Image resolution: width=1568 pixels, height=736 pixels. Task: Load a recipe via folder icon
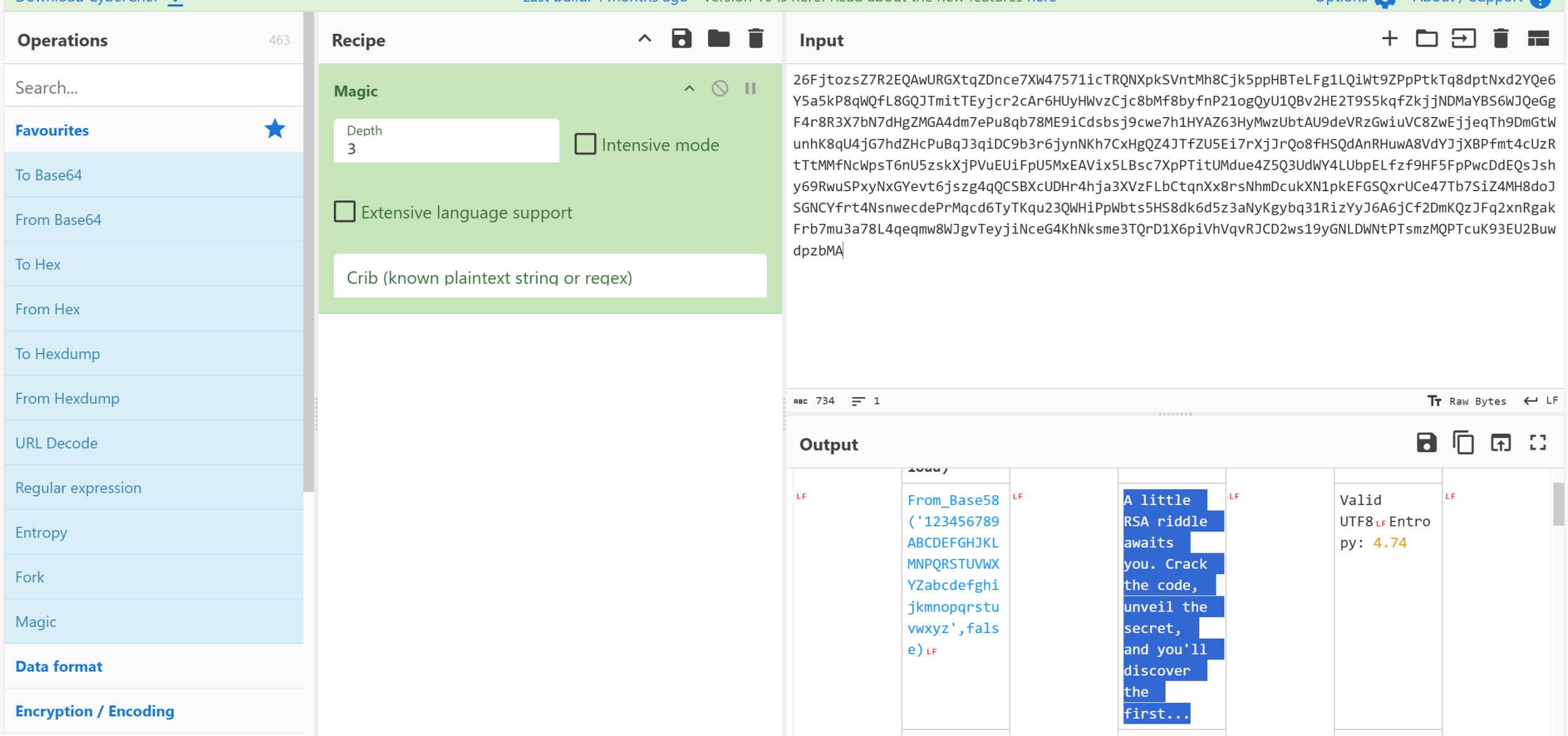click(718, 39)
